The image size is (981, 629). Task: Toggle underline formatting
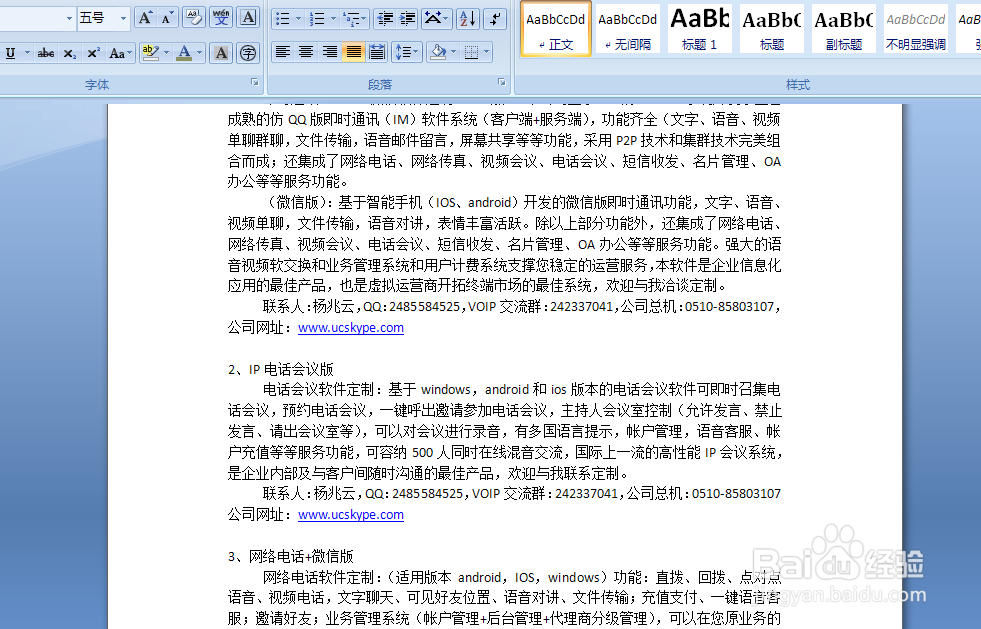pyautogui.click(x=11, y=53)
